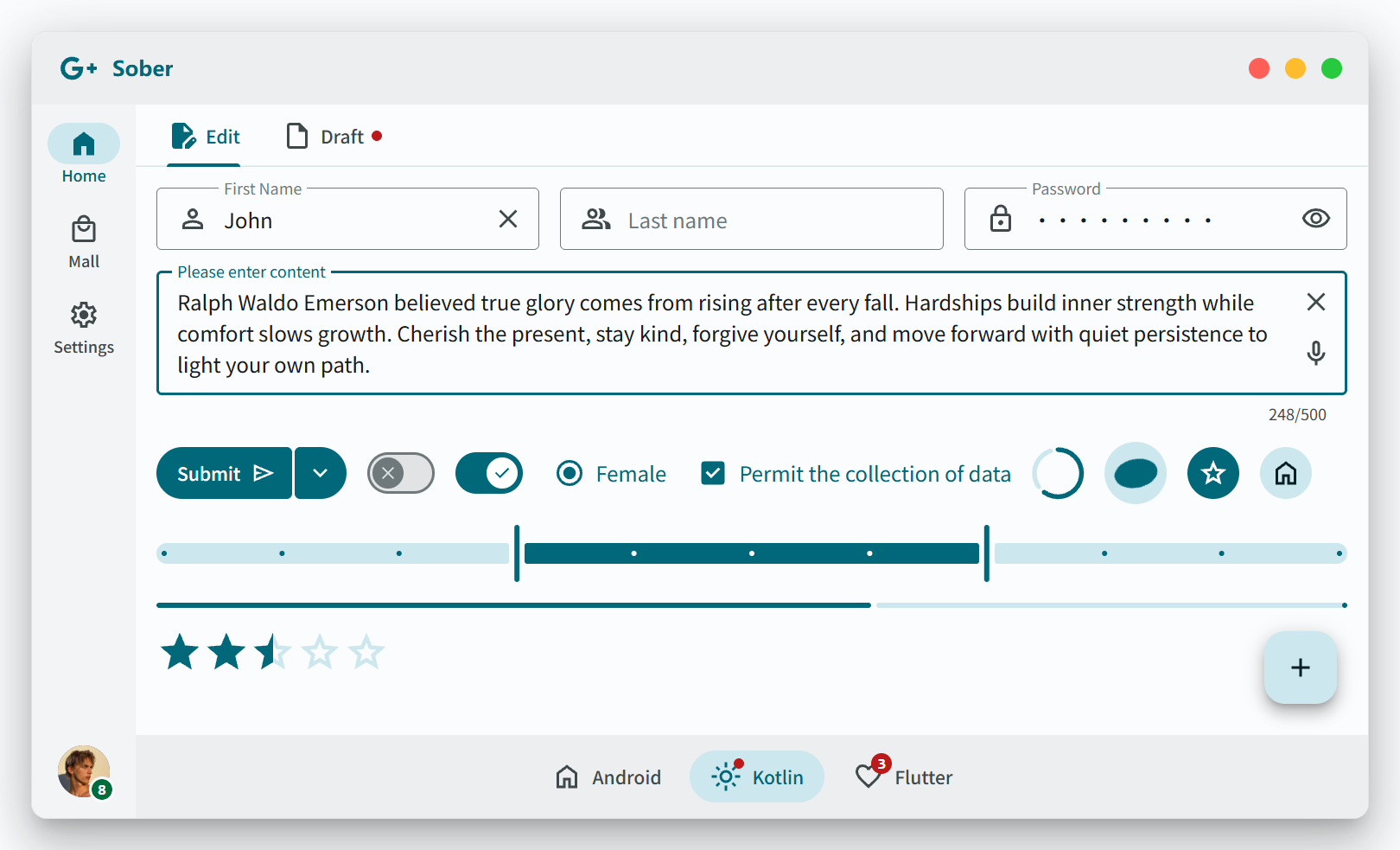The height and width of the screenshot is (850, 1400).
Task: Switch to the Edit tab
Action: 205,137
